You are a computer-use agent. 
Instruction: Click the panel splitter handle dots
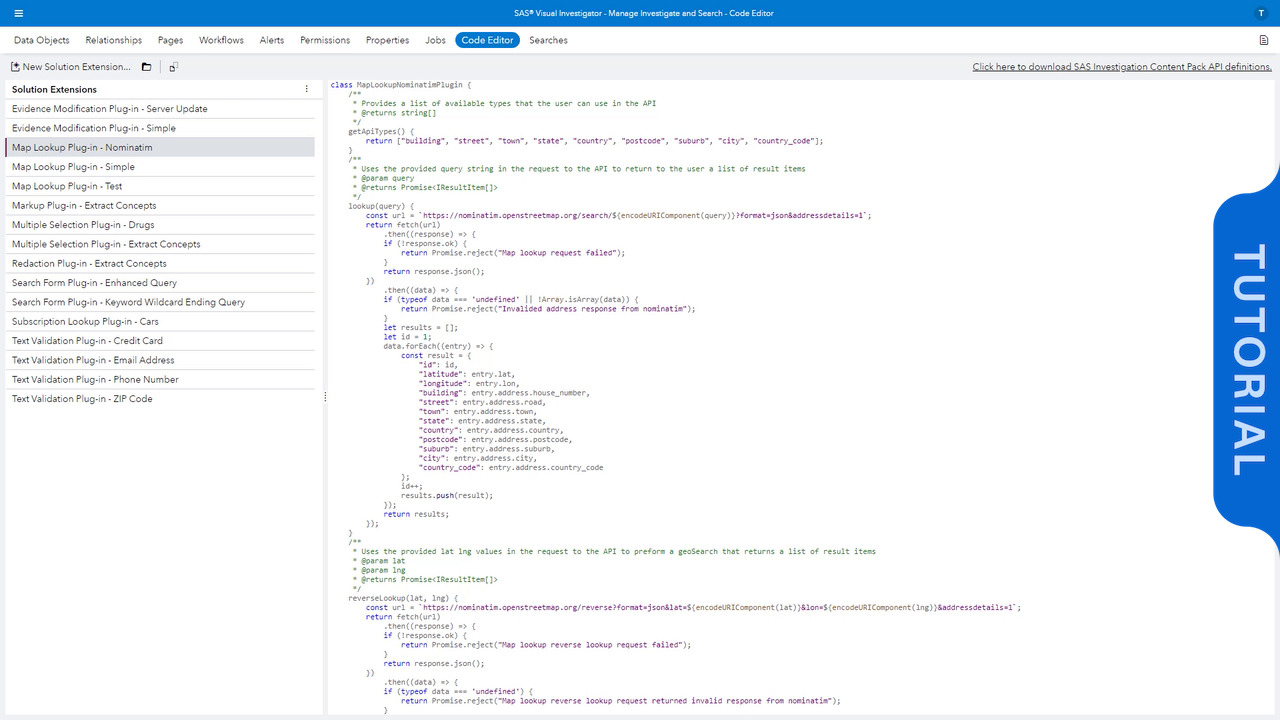pyautogui.click(x=325, y=397)
